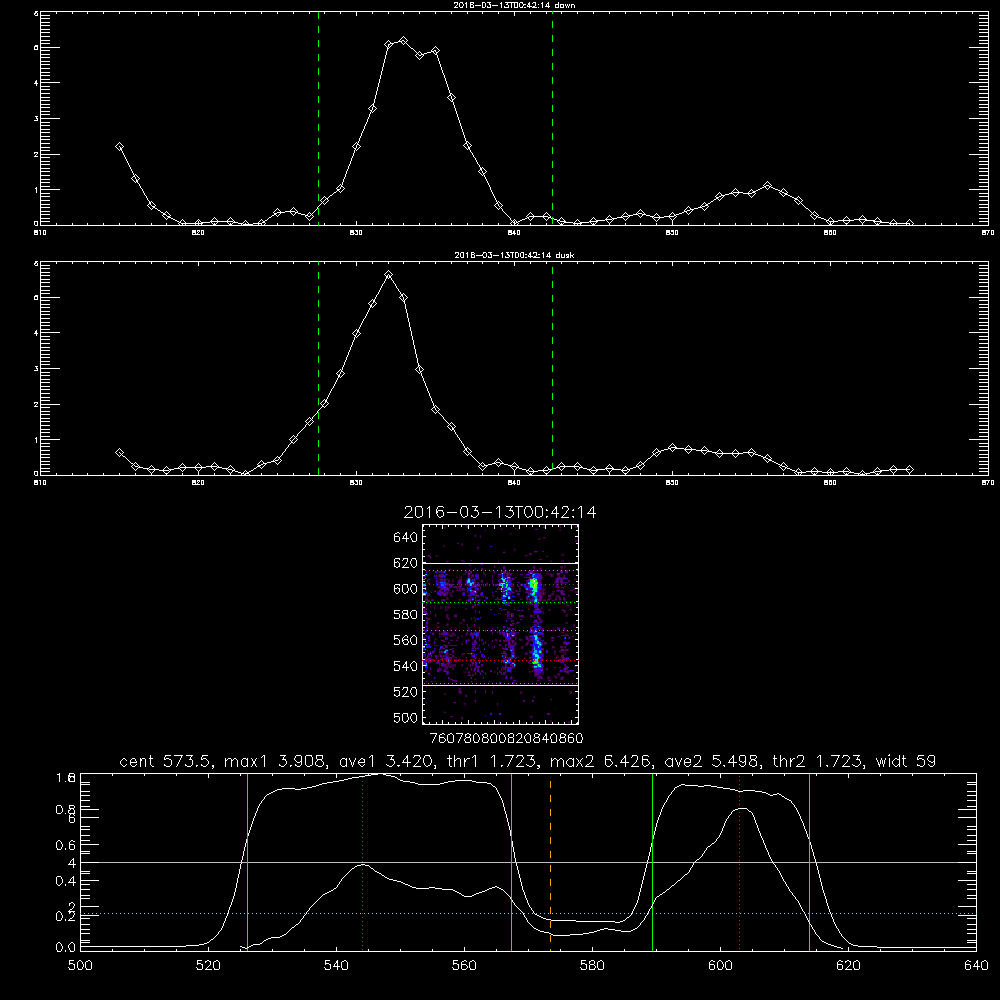This screenshot has height=1000, width=1000.
Task: Click the red dotted peak line near 544
Action: pos(362,861)
